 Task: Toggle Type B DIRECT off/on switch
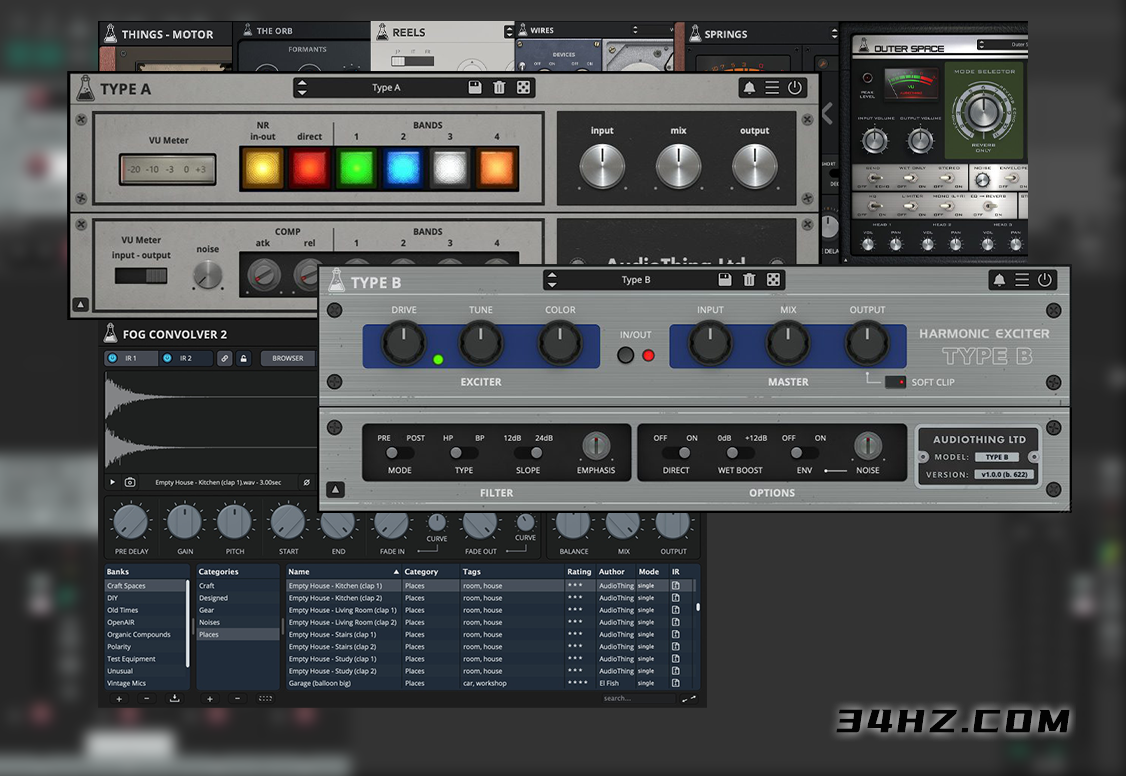676,453
